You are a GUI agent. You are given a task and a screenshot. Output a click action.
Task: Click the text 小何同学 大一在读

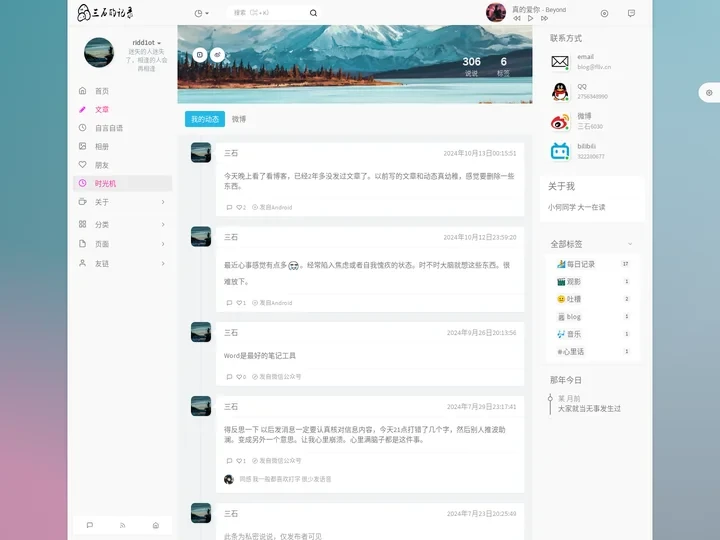click(x=576, y=208)
